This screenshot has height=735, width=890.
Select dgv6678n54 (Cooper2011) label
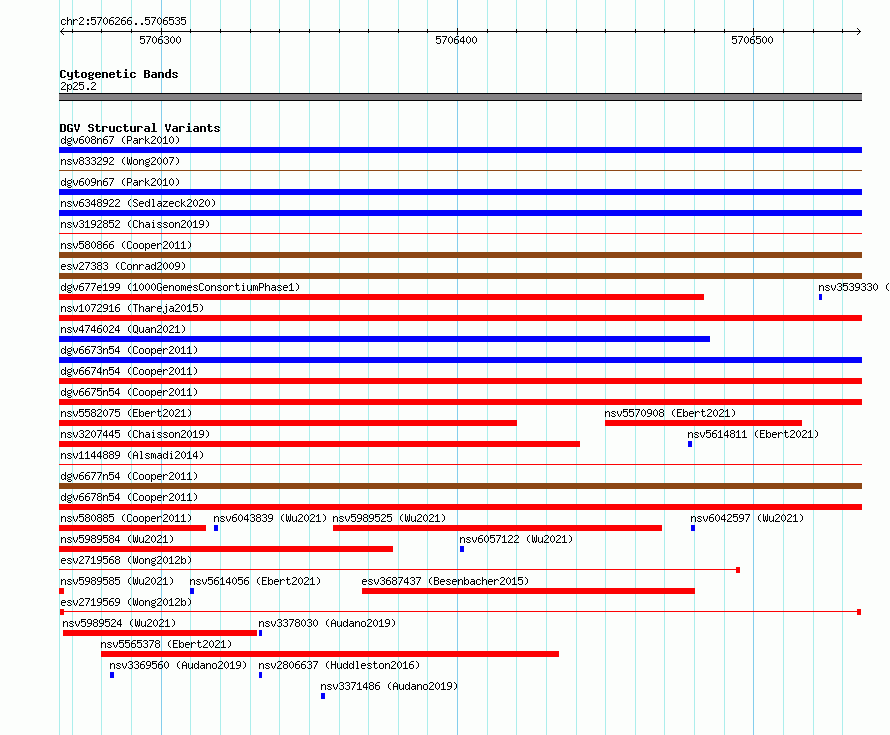tap(129, 497)
